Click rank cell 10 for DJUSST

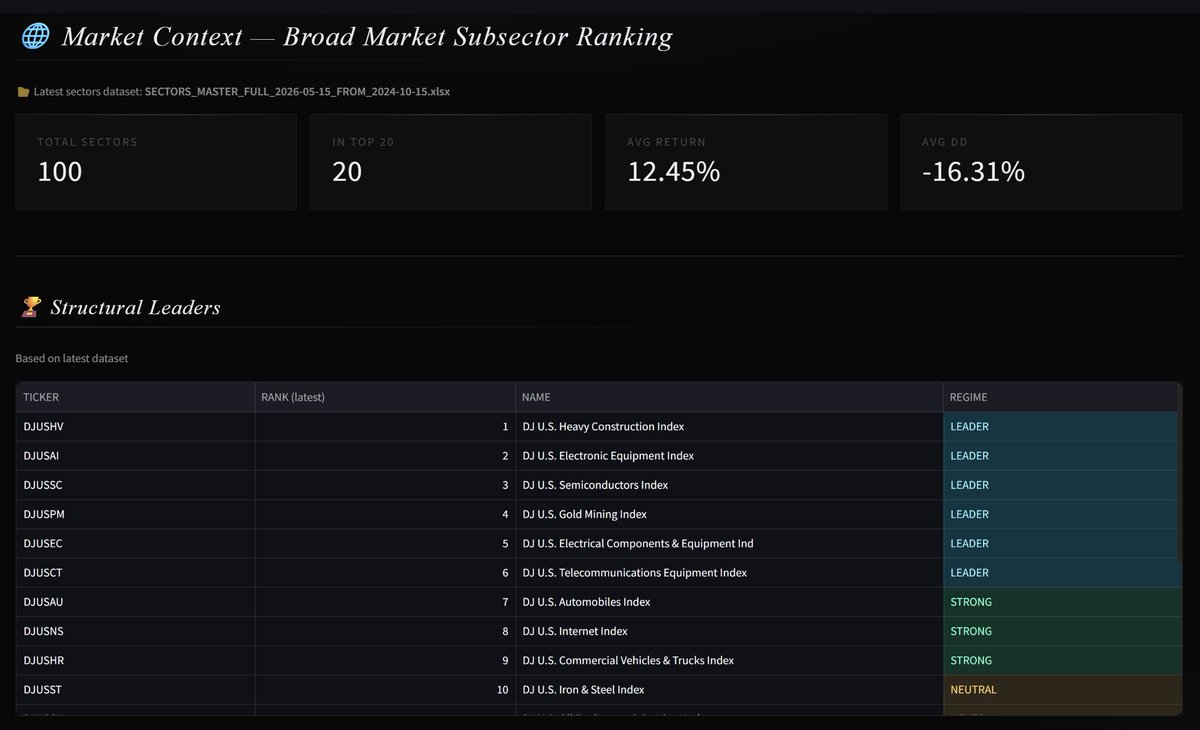[x=385, y=690]
